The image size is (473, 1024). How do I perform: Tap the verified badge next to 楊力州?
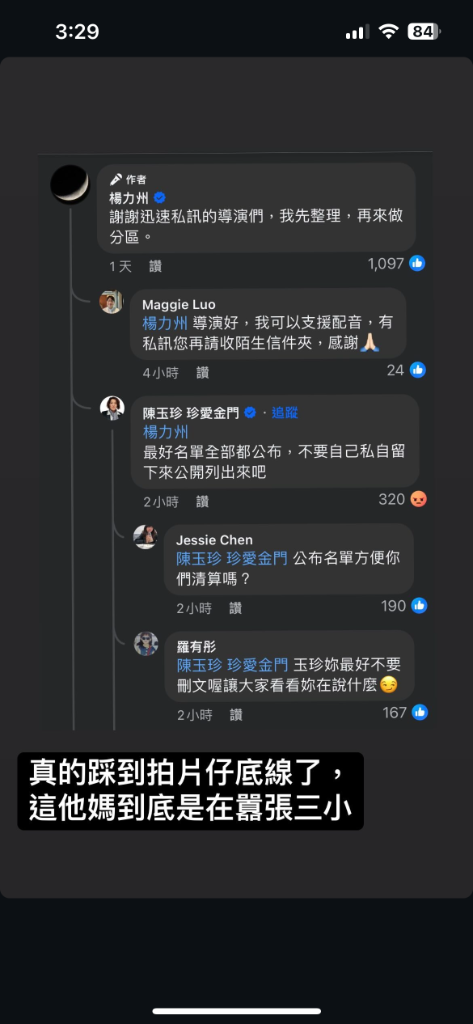[159, 198]
